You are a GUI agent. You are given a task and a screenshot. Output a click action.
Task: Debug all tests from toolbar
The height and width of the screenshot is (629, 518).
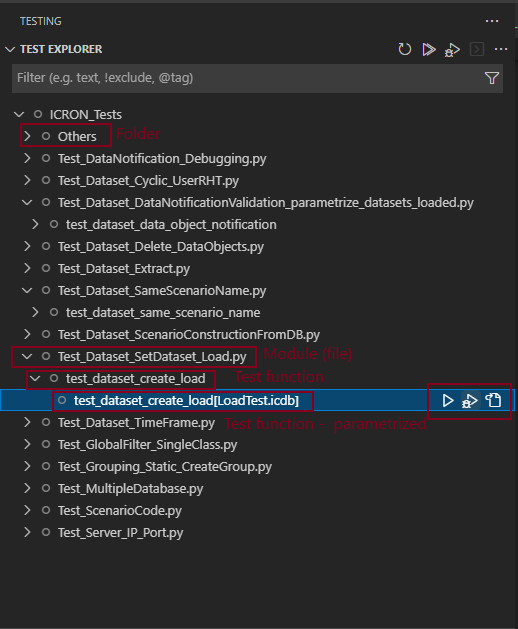point(452,50)
